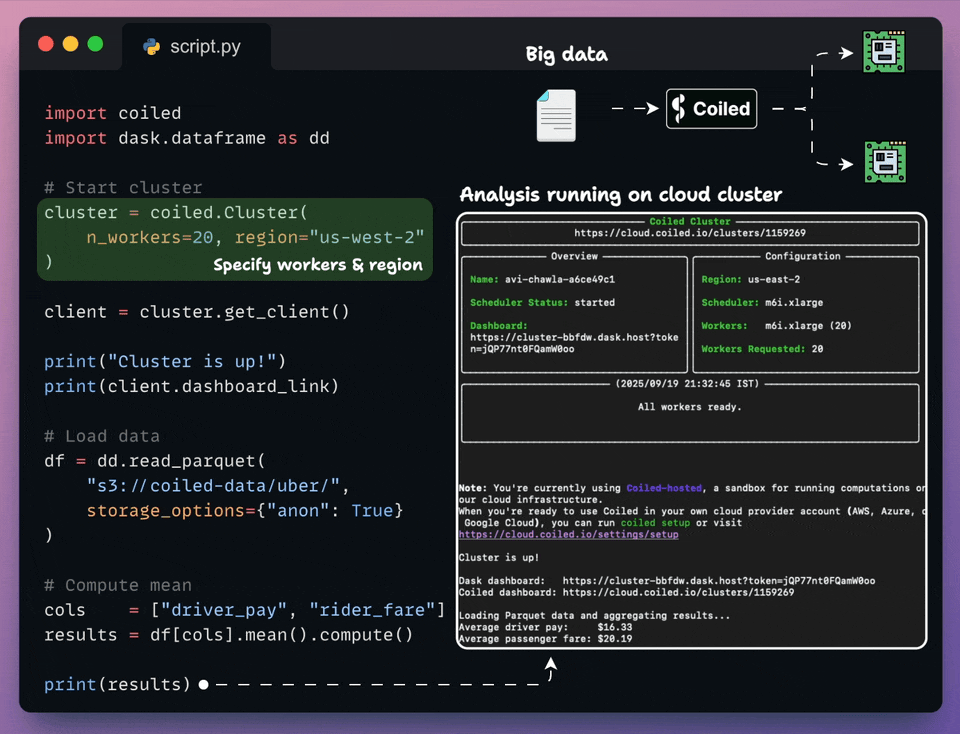960x734 pixels.
Task: Click print(client.dashboard_link) line
Action: (x=191, y=386)
